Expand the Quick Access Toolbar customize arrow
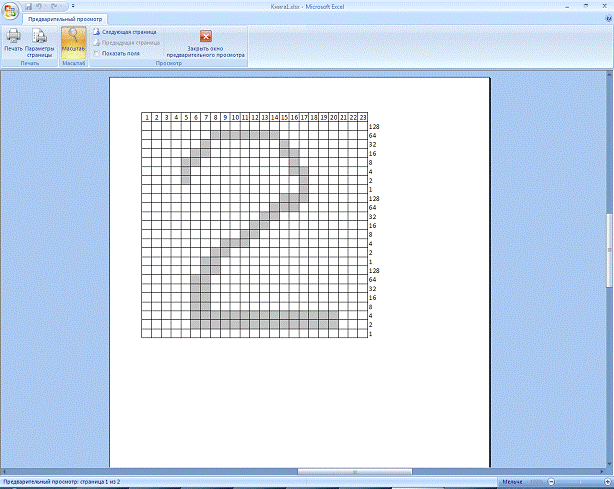614x489 pixels. coord(73,6)
